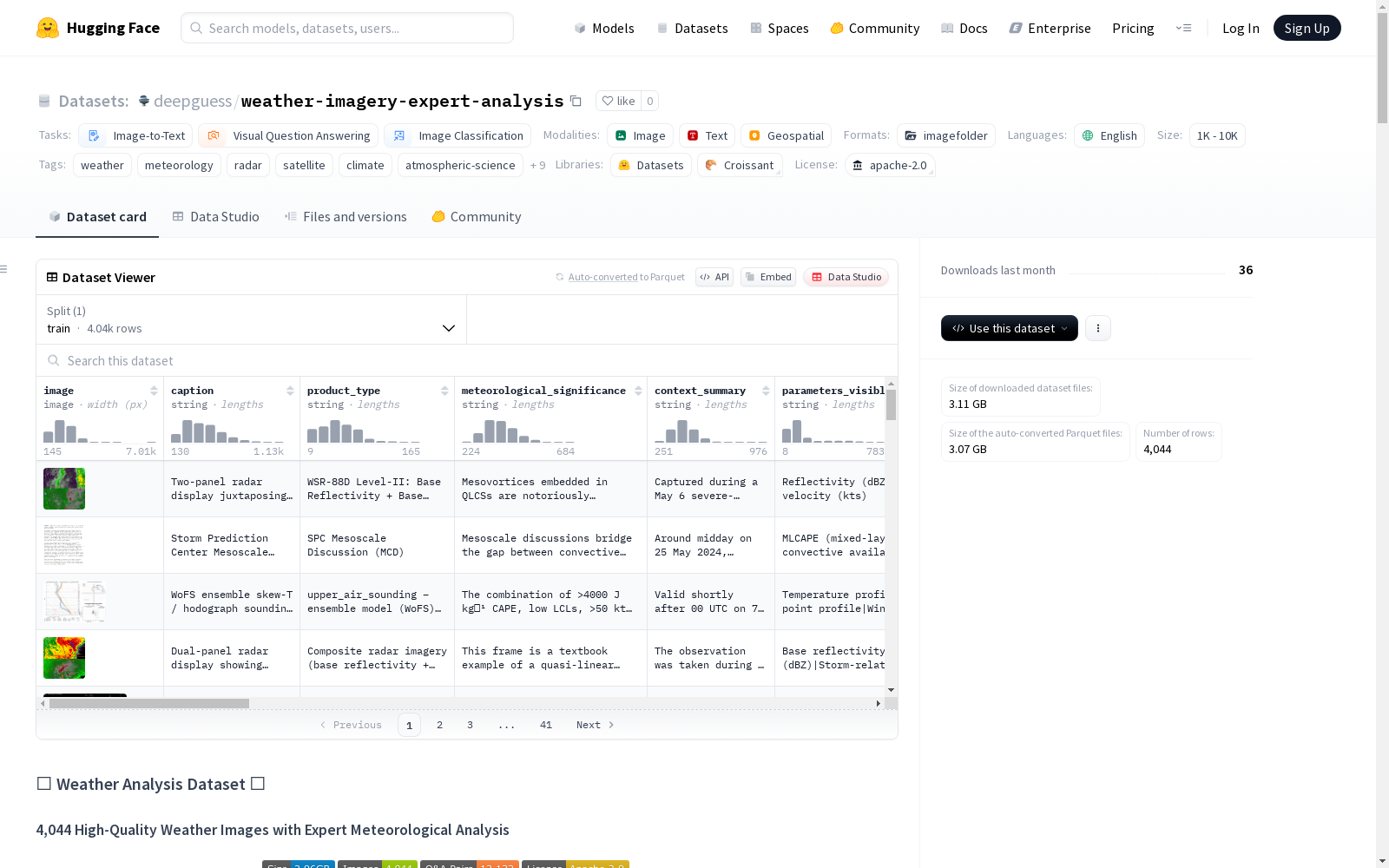The width and height of the screenshot is (1389, 868).
Task: Expand the Split train dropdown
Action: pyautogui.click(x=251, y=319)
